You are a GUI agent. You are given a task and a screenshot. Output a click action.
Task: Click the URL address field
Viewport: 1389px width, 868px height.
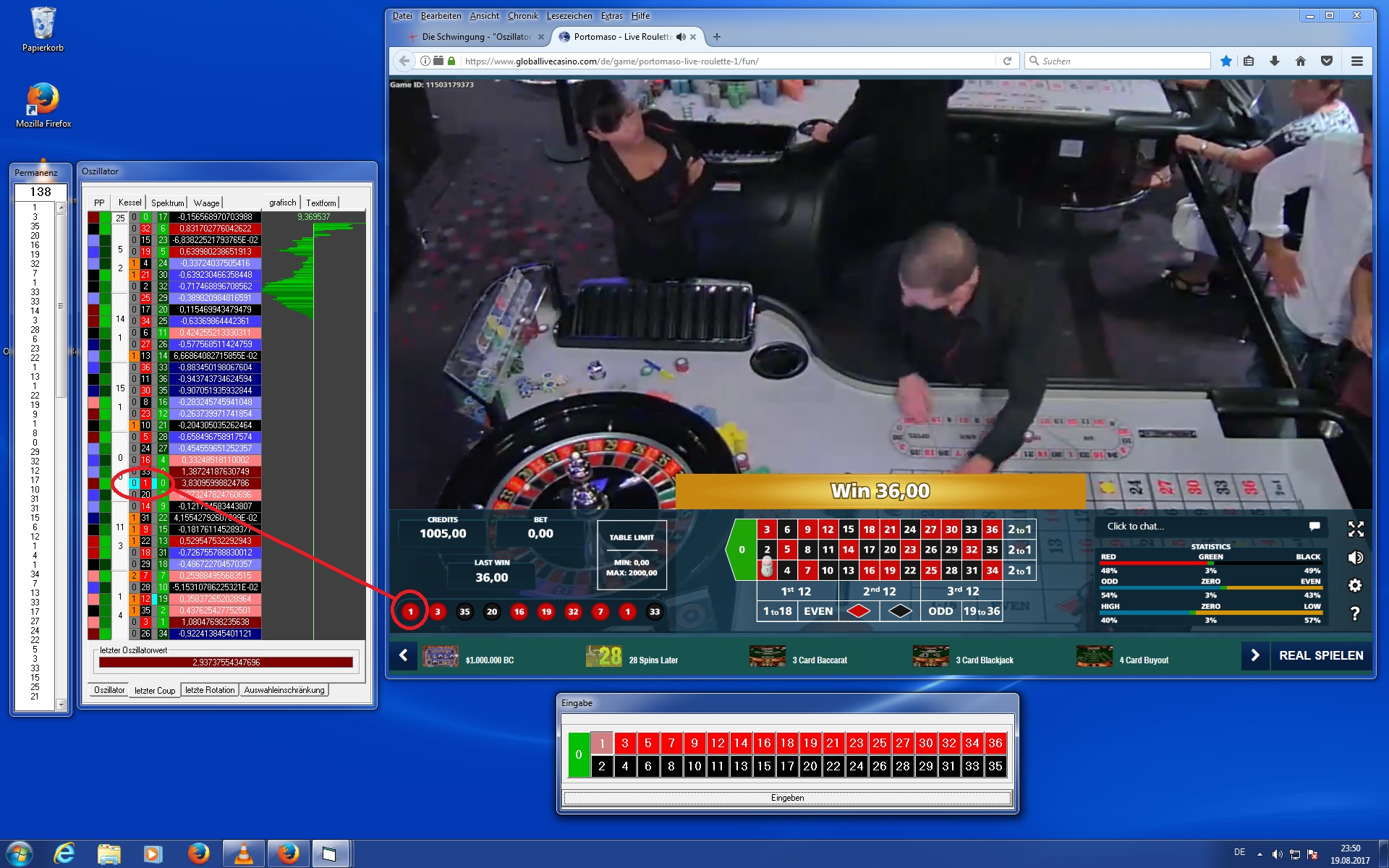(x=727, y=61)
